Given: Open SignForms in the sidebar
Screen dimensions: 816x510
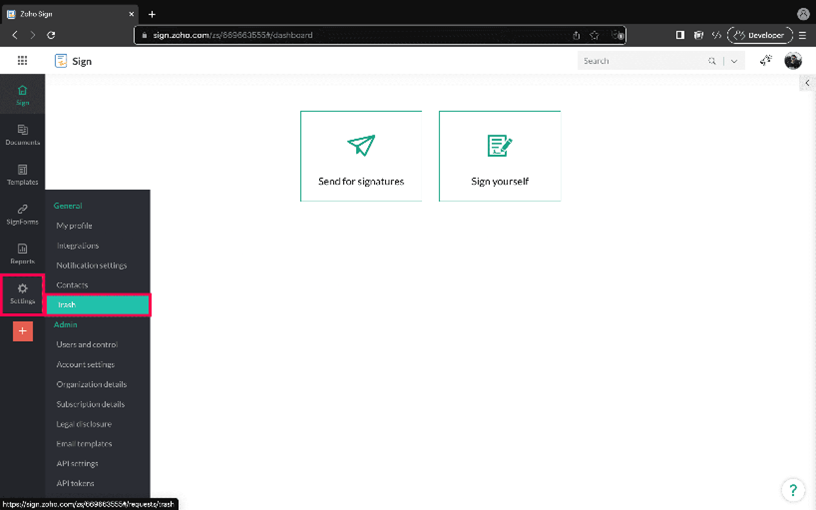Looking at the screenshot, I should click(x=22, y=214).
